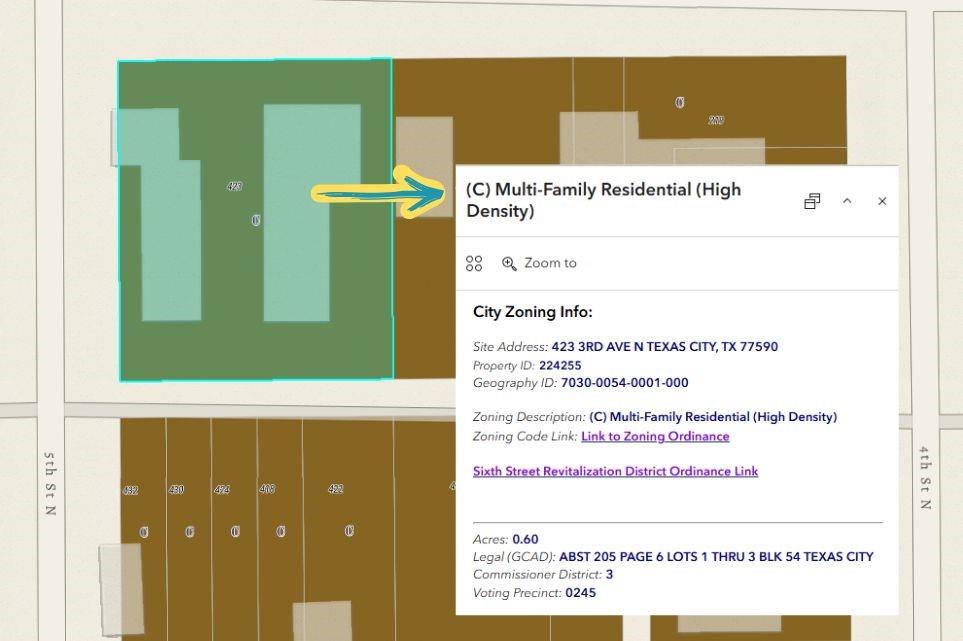963x641 pixels.
Task: Dock the zoning popup panel
Action: (812, 201)
